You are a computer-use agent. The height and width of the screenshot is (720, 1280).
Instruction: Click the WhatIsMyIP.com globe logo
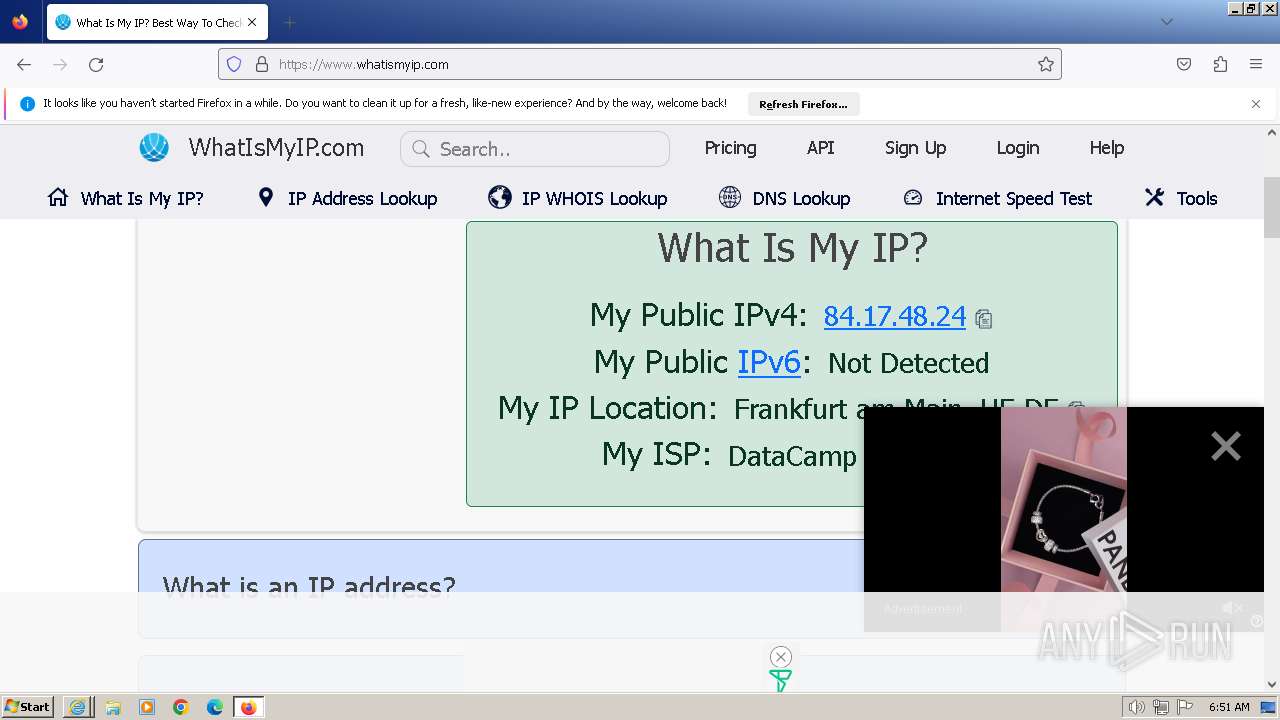click(x=154, y=148)
